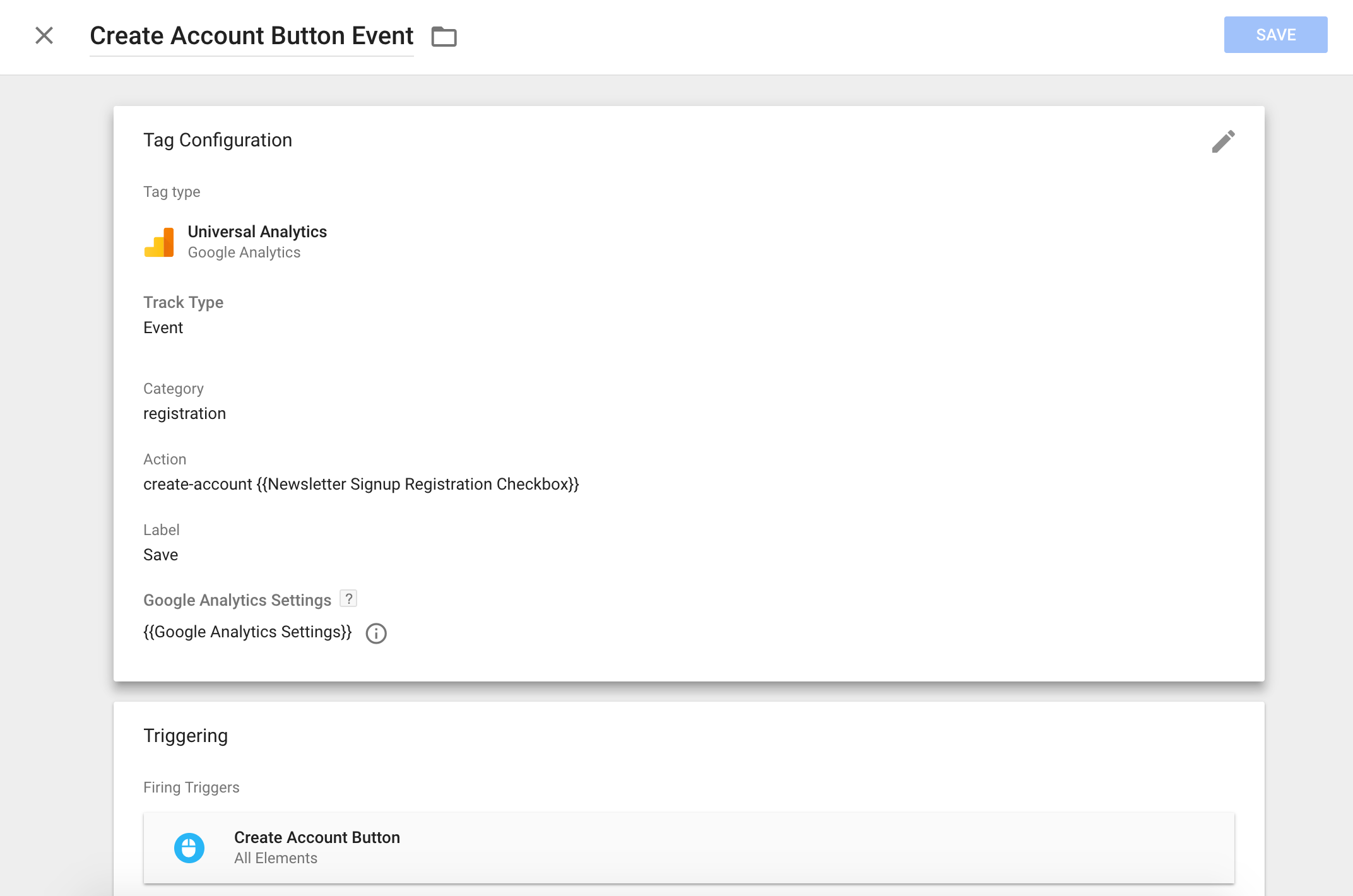Click the pencil edit icon in Tag Configuration
This screenshot has width=1353, height=896.
(1223, 141)
